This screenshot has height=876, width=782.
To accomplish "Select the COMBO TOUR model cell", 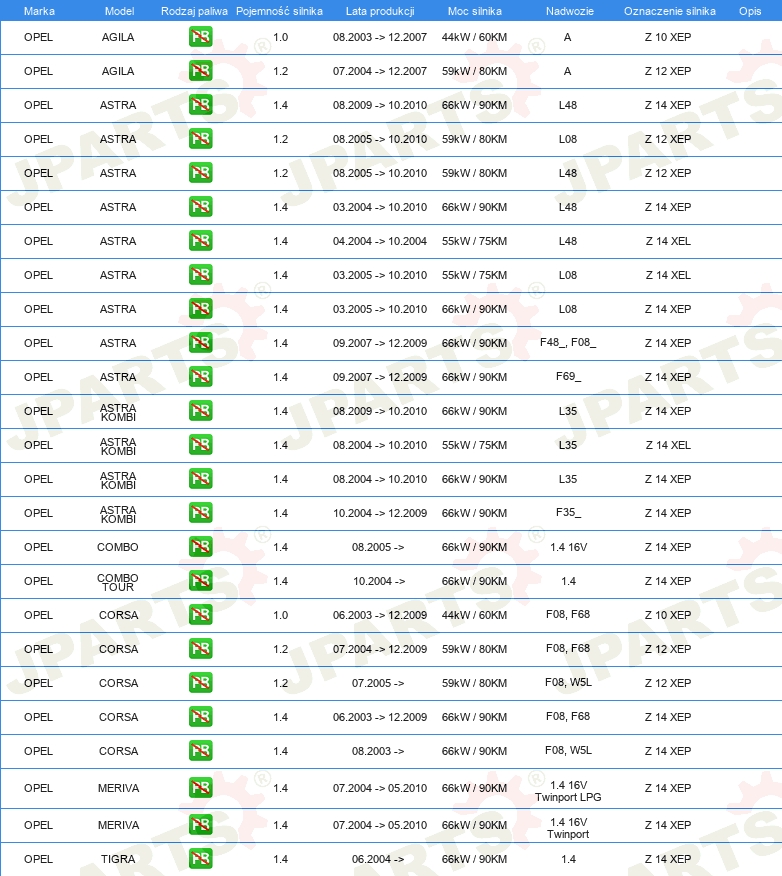I will pyautogui.click(x=118, y=582).
